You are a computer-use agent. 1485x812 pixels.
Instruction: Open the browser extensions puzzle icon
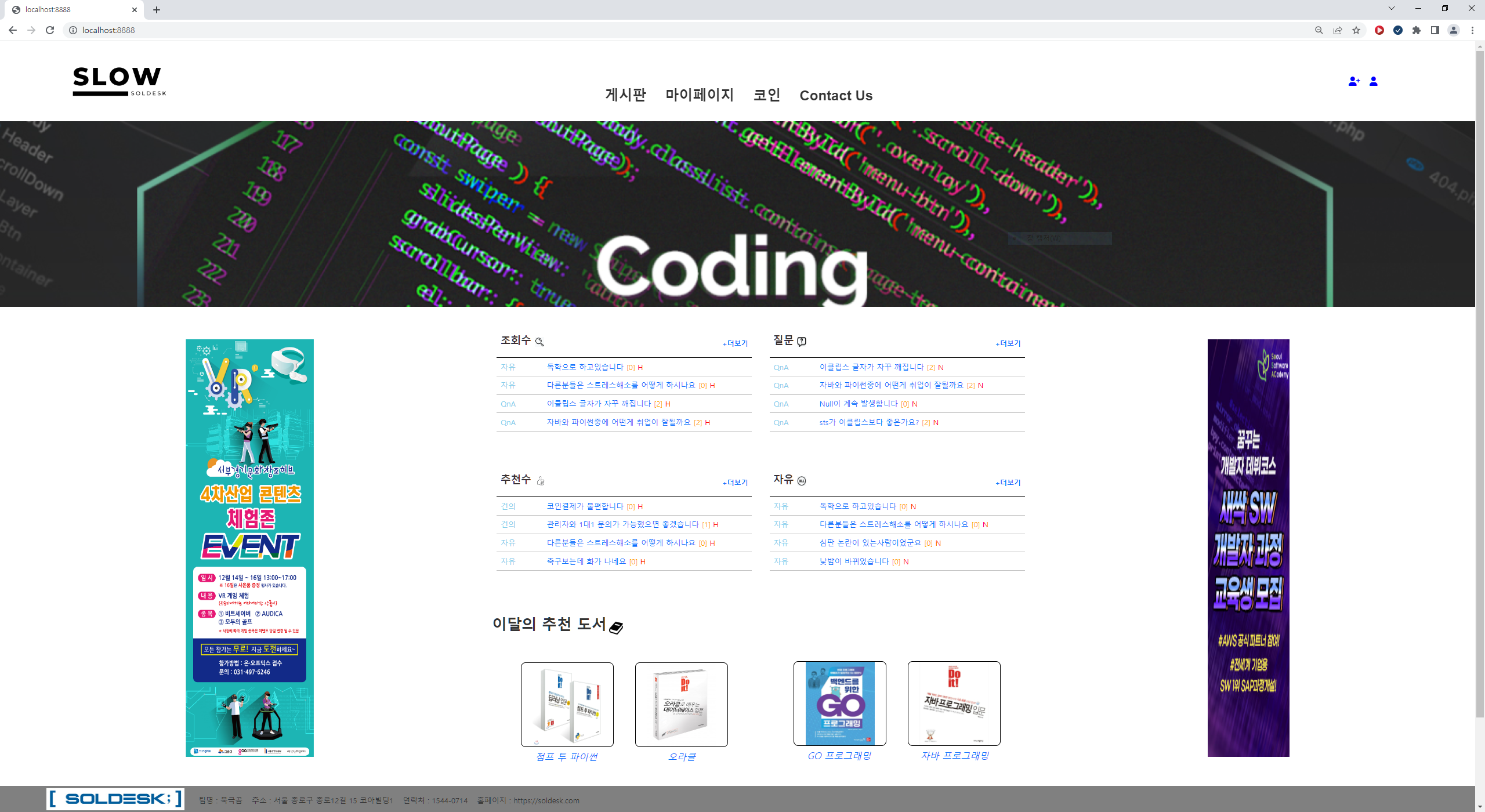[x=1417, y=30]
